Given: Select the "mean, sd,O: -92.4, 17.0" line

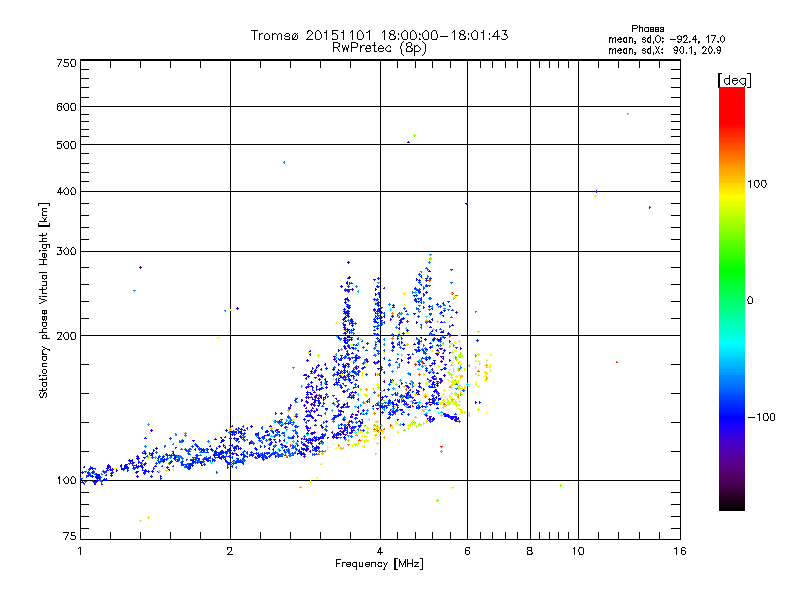Looking at the screenshot, I should tap(666, 39).
